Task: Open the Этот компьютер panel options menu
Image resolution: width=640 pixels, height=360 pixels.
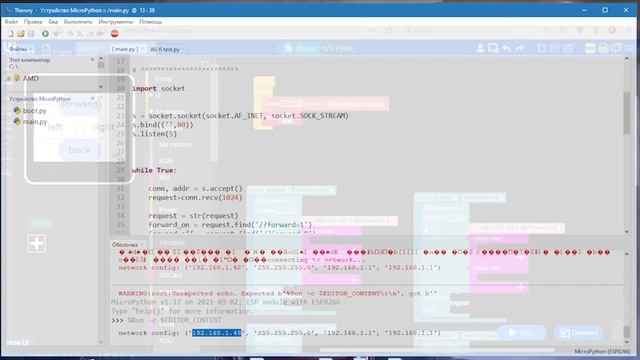Action: coord(92,60)
